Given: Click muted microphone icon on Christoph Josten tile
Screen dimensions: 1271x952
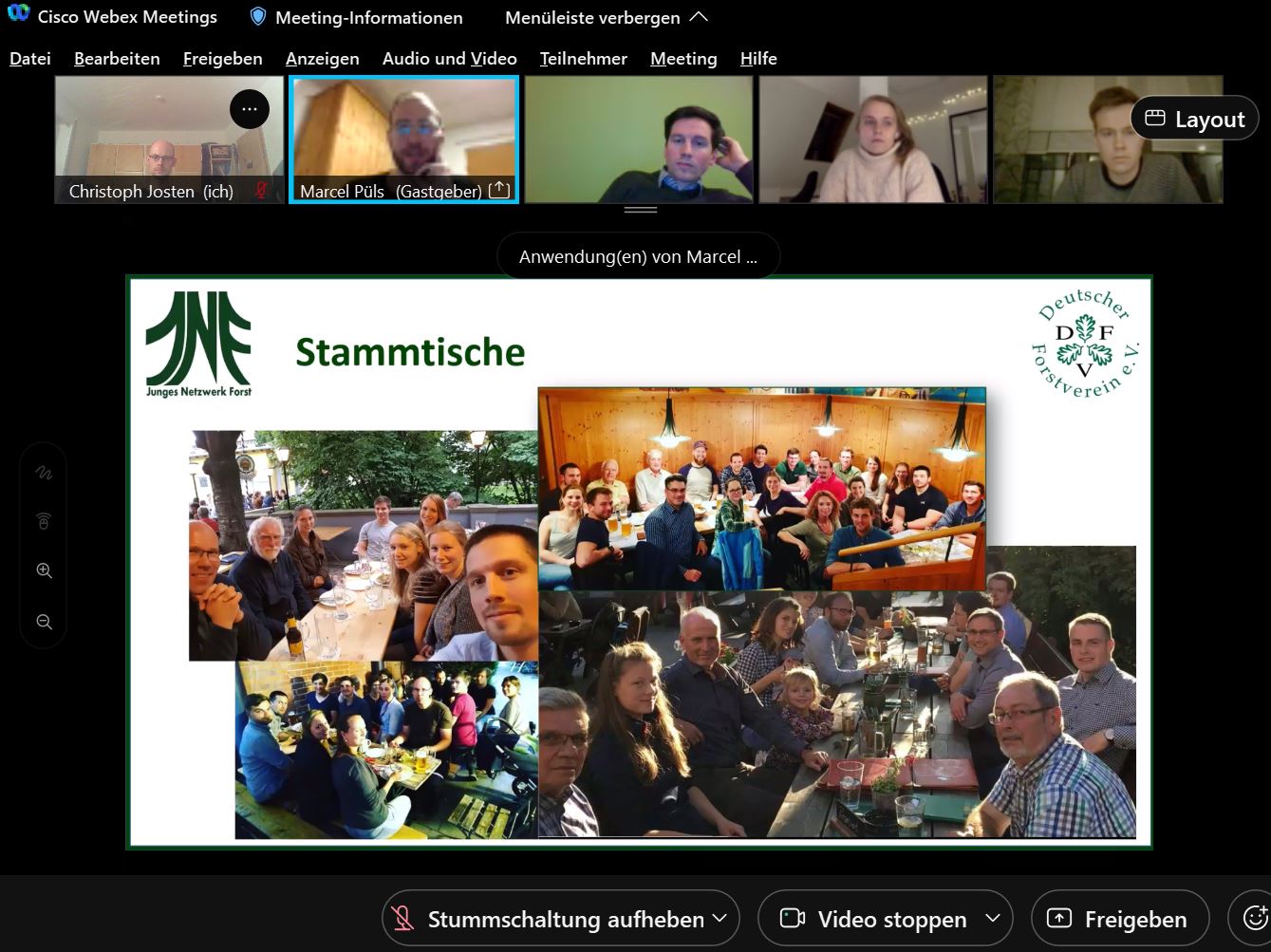Looking at the screenshot, I should [261, 191].
